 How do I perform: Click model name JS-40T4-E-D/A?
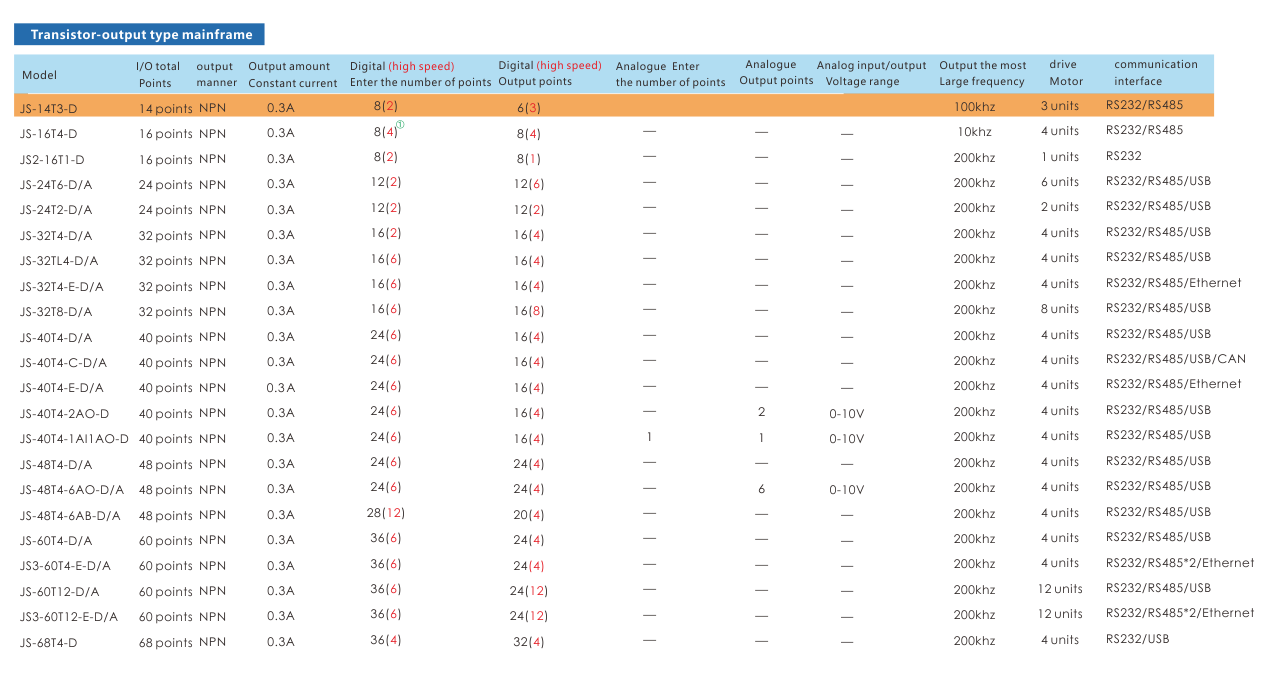62,388
